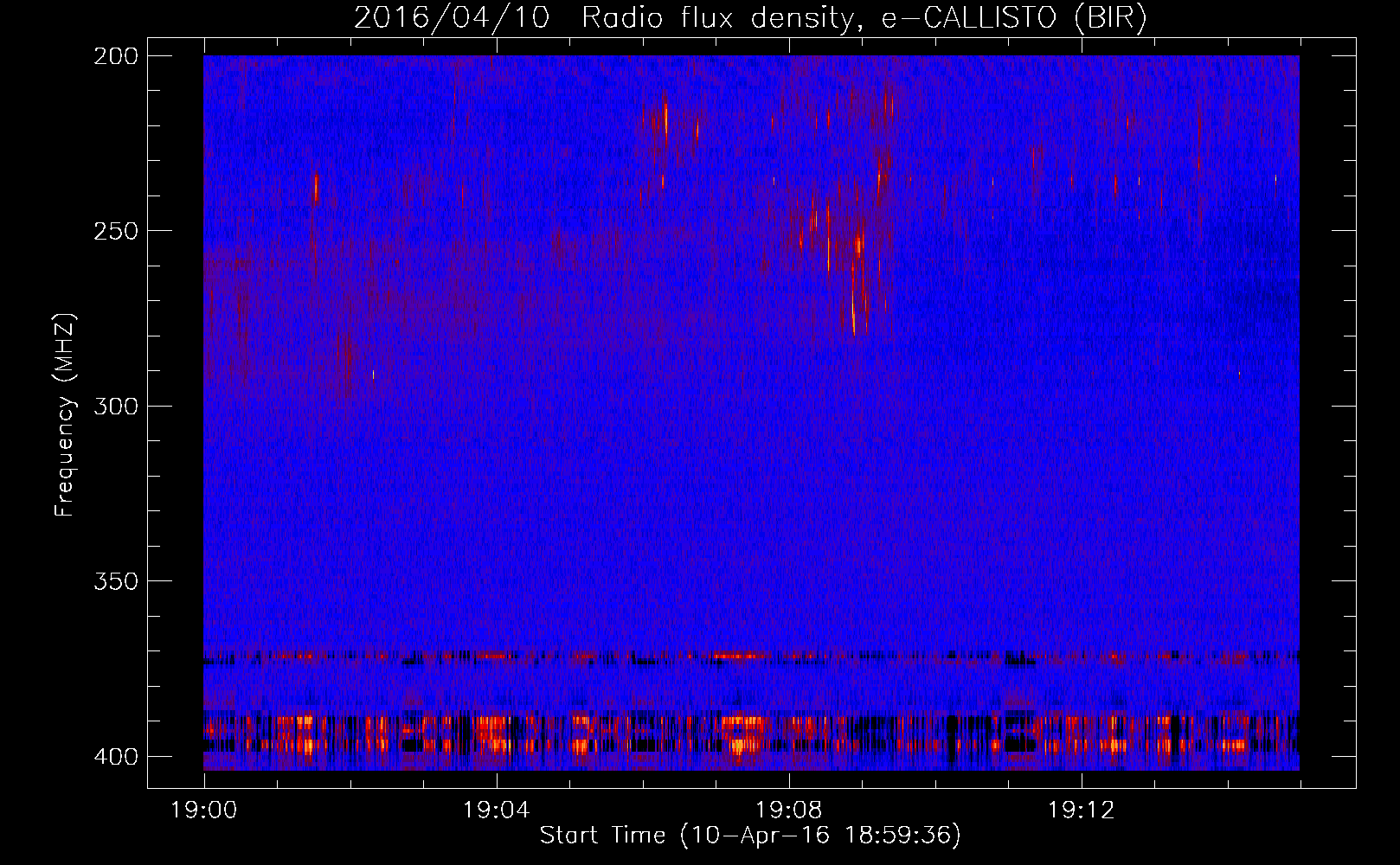
Task: Click the '200' frequency tick label
Action: point(115,56)
